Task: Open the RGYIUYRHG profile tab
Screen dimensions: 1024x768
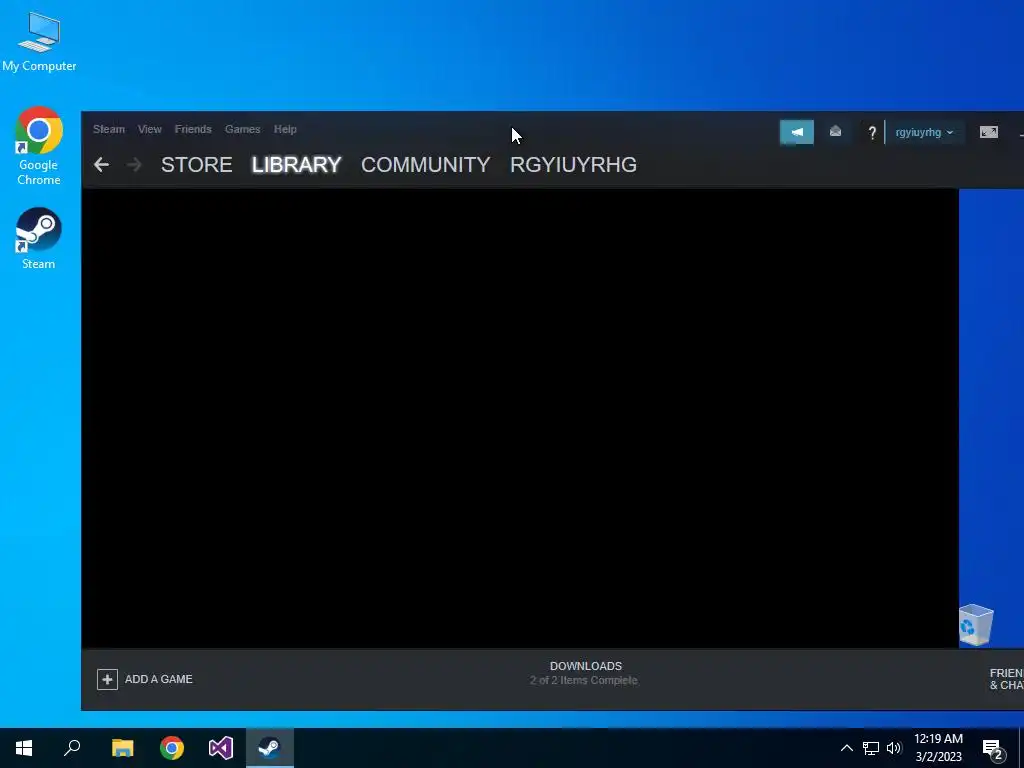Action: tap(573, 165)
